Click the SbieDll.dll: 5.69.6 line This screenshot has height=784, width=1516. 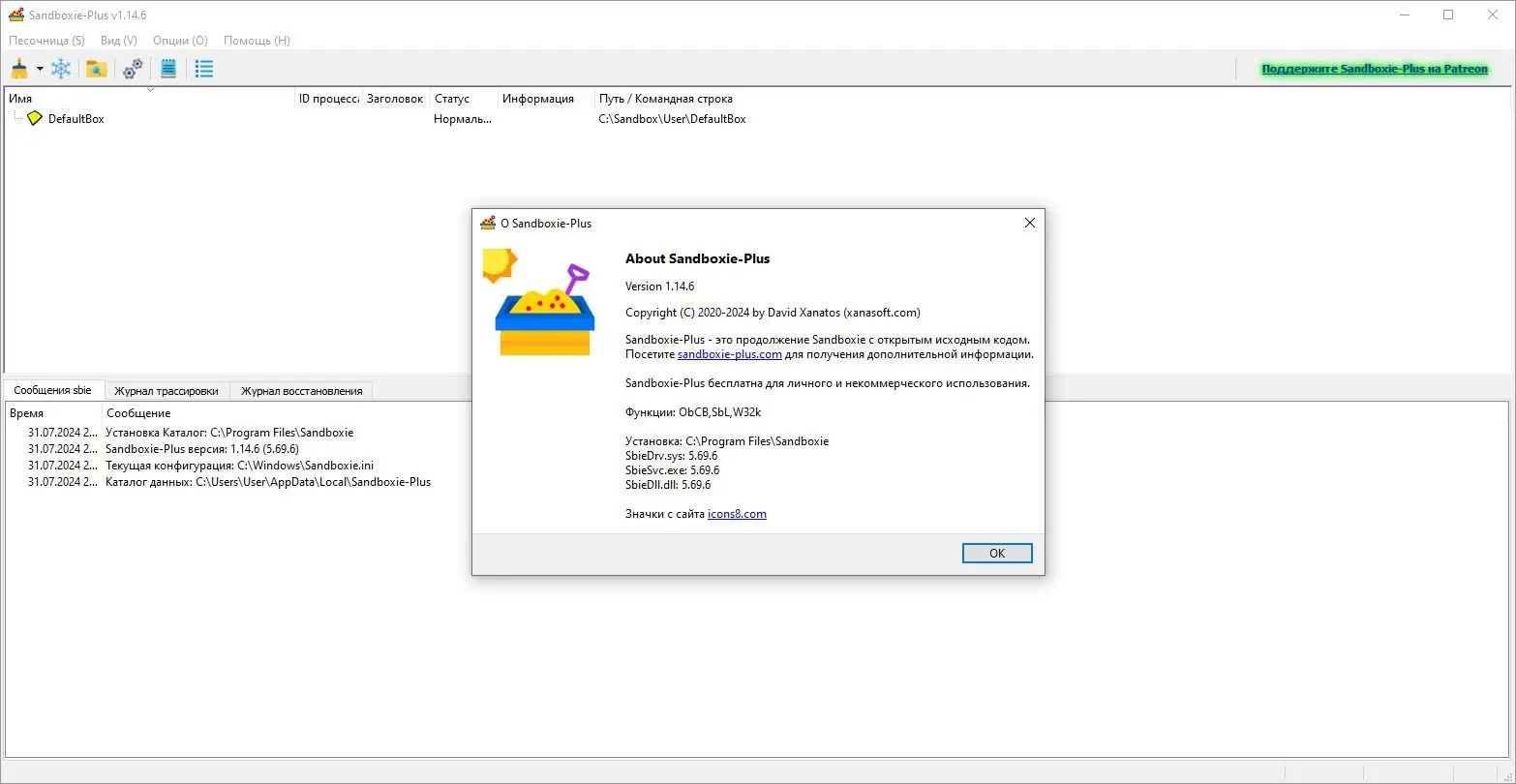pyautogui.click(x=668, y=485)
